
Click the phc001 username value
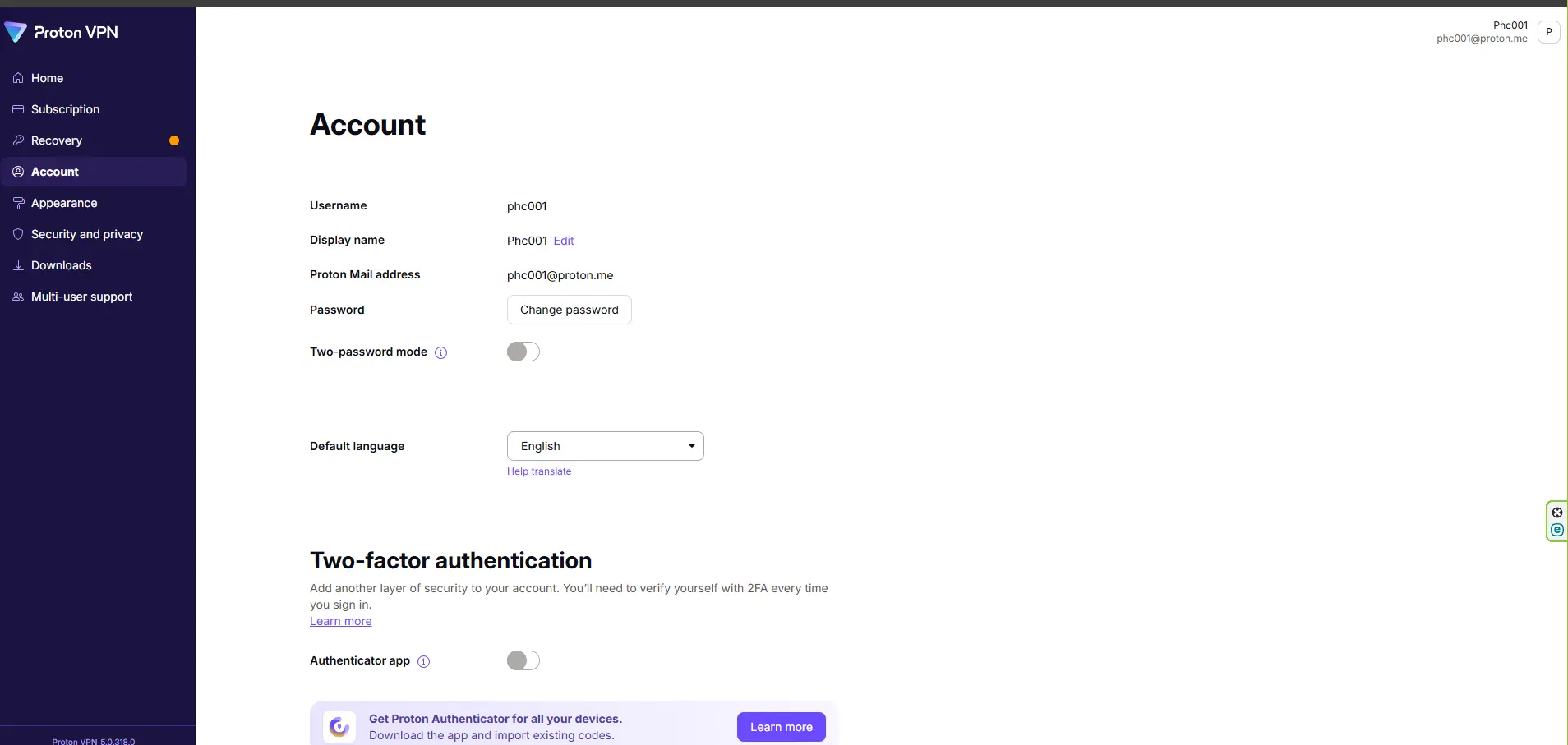[x=527, y=206]
